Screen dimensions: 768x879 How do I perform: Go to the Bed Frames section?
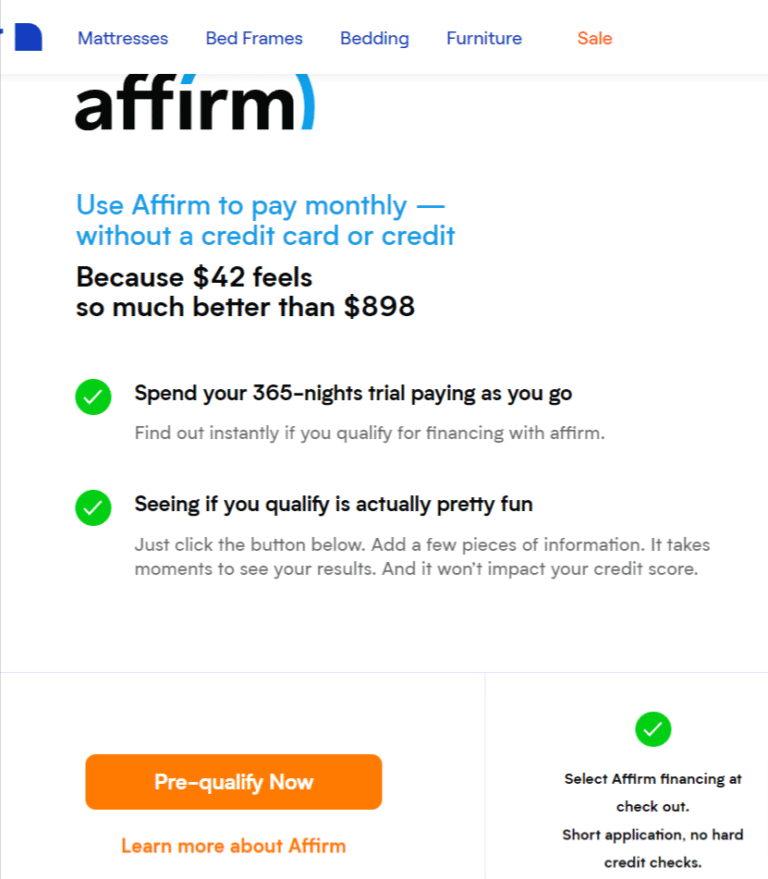tap(254, 39)
